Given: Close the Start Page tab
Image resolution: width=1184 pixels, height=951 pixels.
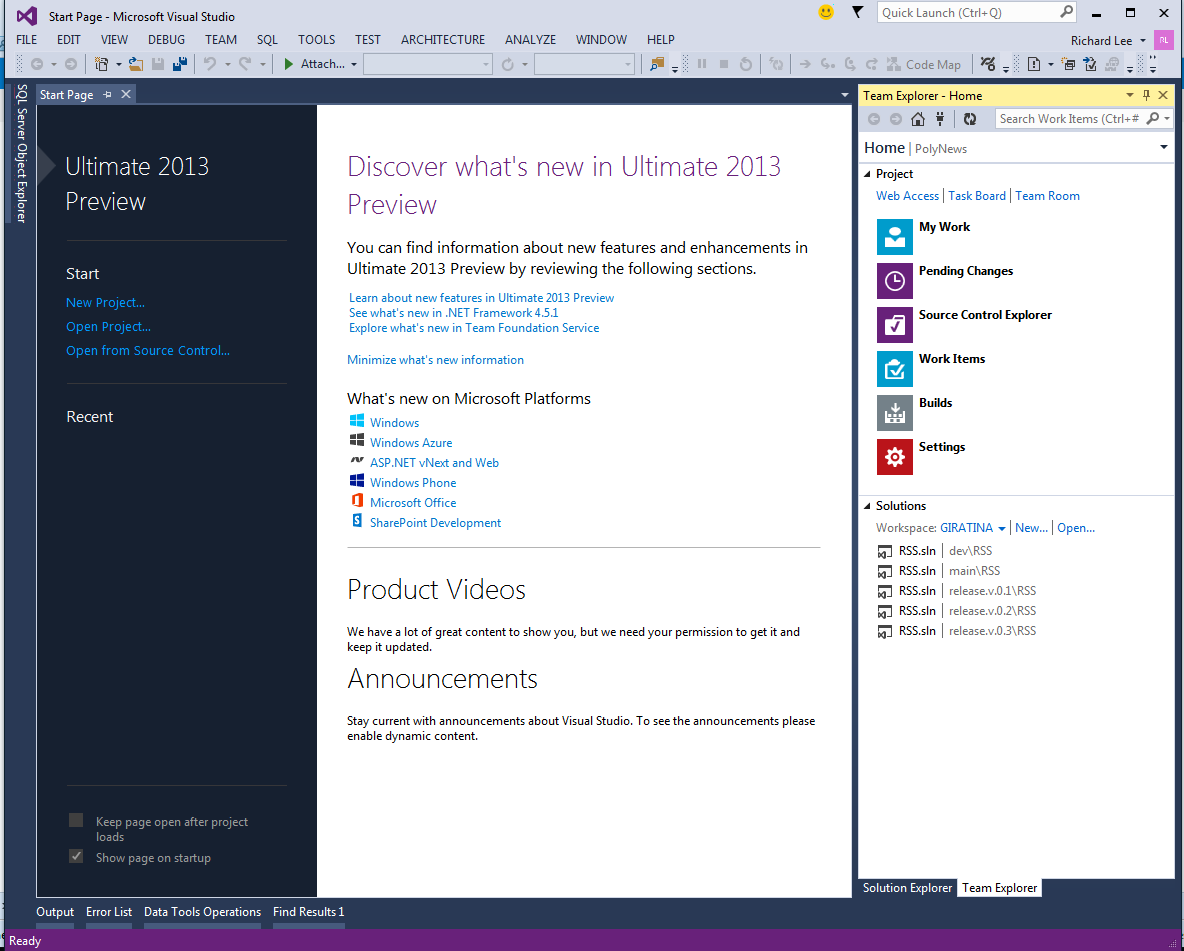Looking at the screenshot, I should coord(126,94).
